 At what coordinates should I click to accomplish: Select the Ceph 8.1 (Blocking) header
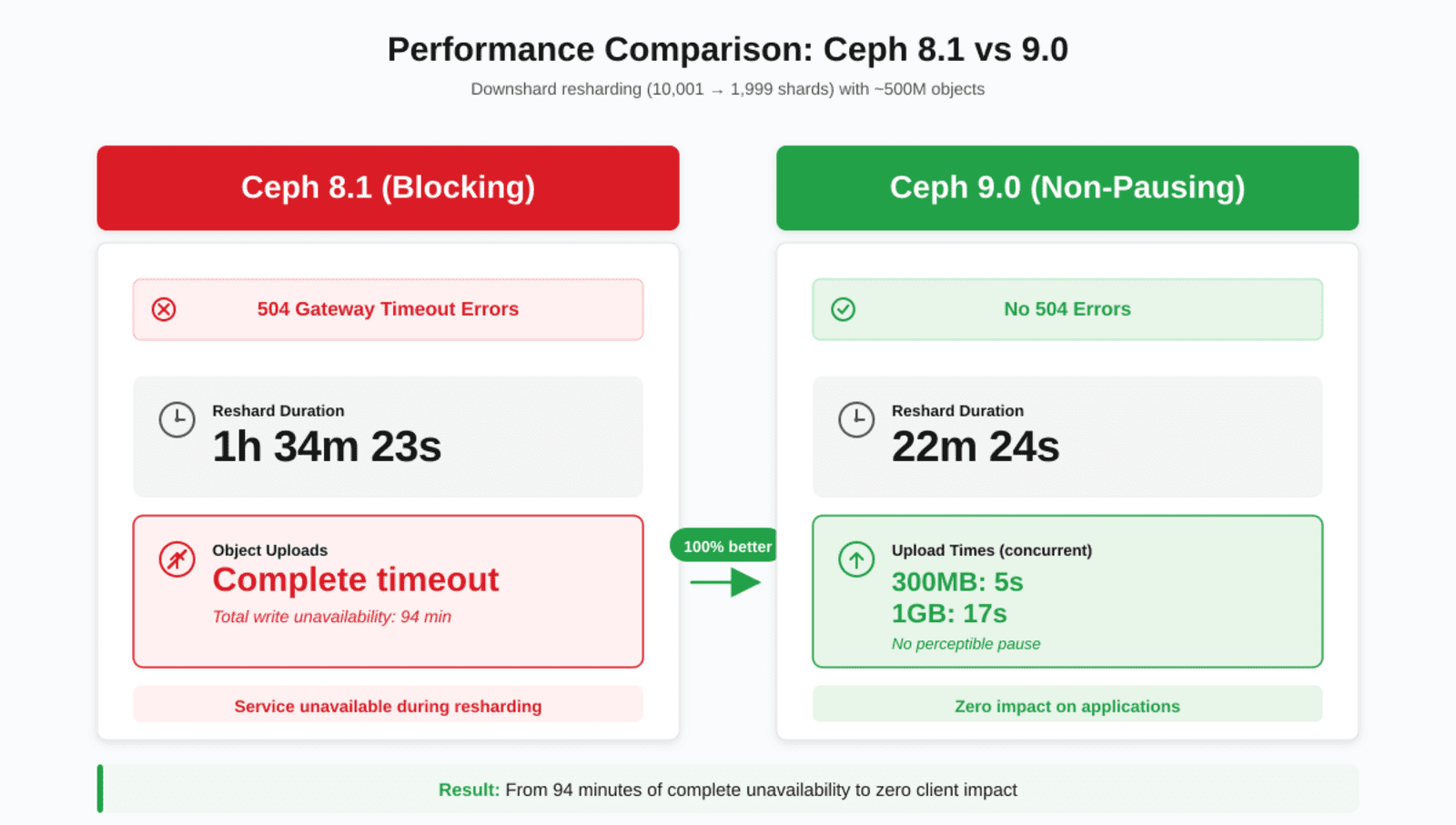pyautogui.click(x=388, y=187)
